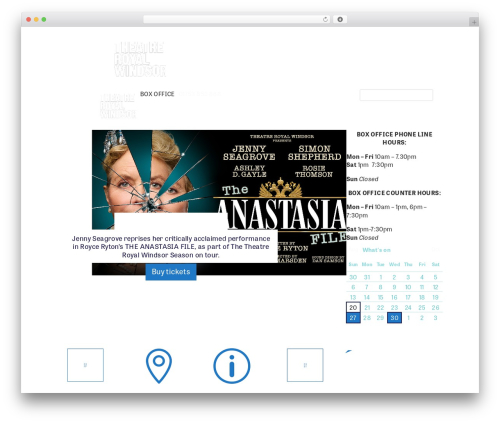Click the Sun column header in calendar
The height and width of the screenshot is (423, 500).
click(353, 264)
